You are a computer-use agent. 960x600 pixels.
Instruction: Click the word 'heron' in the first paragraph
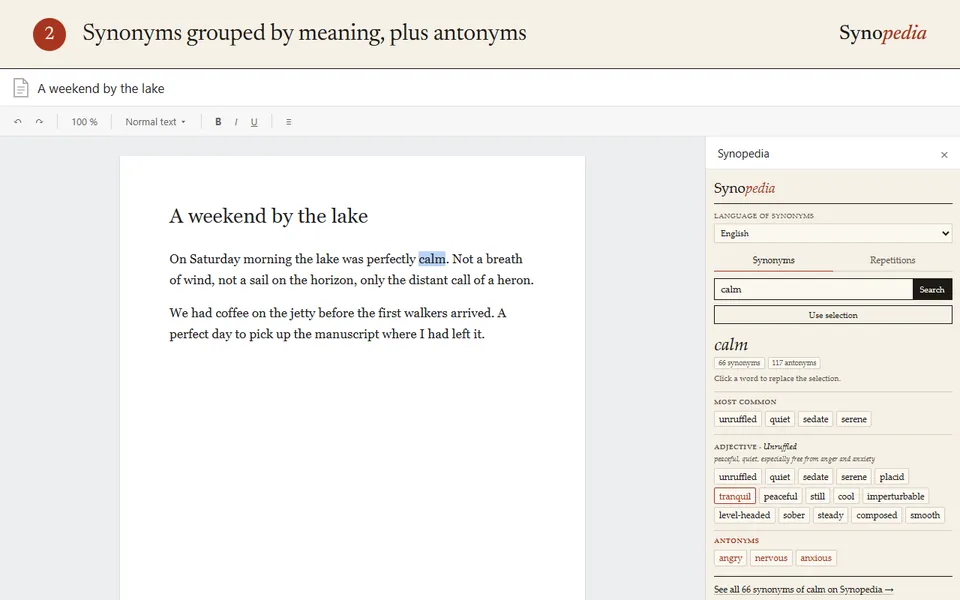tap(516, 280)
